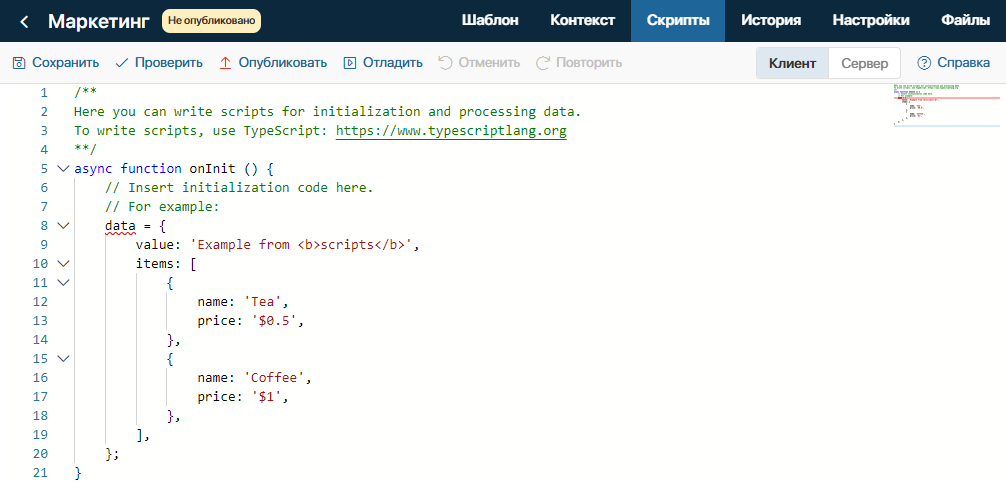Screen dimensions: 1006x482
Task: Collapse the items array on line 10
Action: coord(63,263)
